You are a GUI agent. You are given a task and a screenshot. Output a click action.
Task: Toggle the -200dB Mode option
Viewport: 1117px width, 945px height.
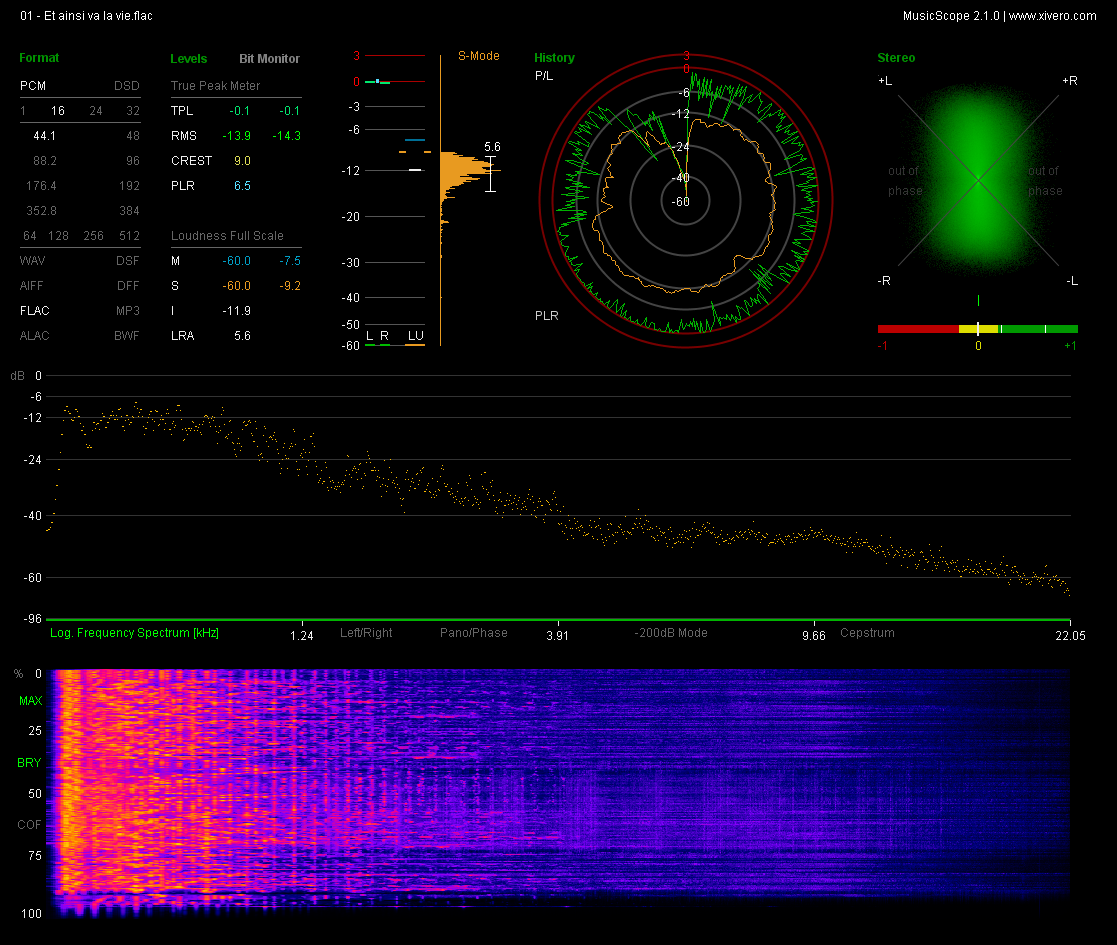[x=671, y=633]
